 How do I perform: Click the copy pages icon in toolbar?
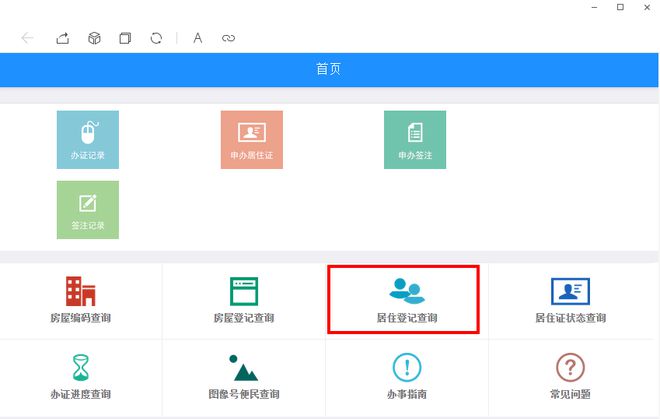click(125, 38)
